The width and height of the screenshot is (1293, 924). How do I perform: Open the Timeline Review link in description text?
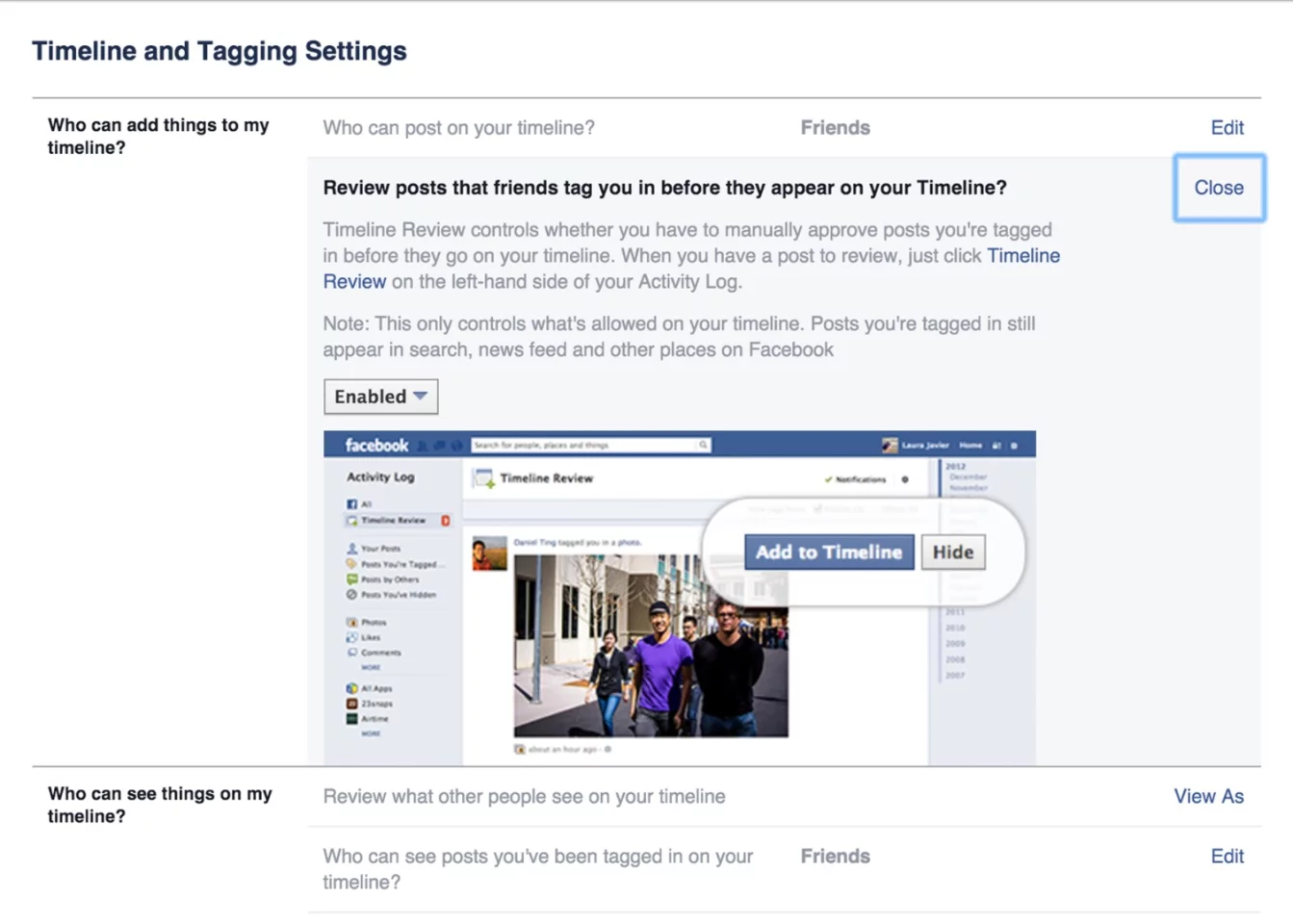tap(1022, 256)
